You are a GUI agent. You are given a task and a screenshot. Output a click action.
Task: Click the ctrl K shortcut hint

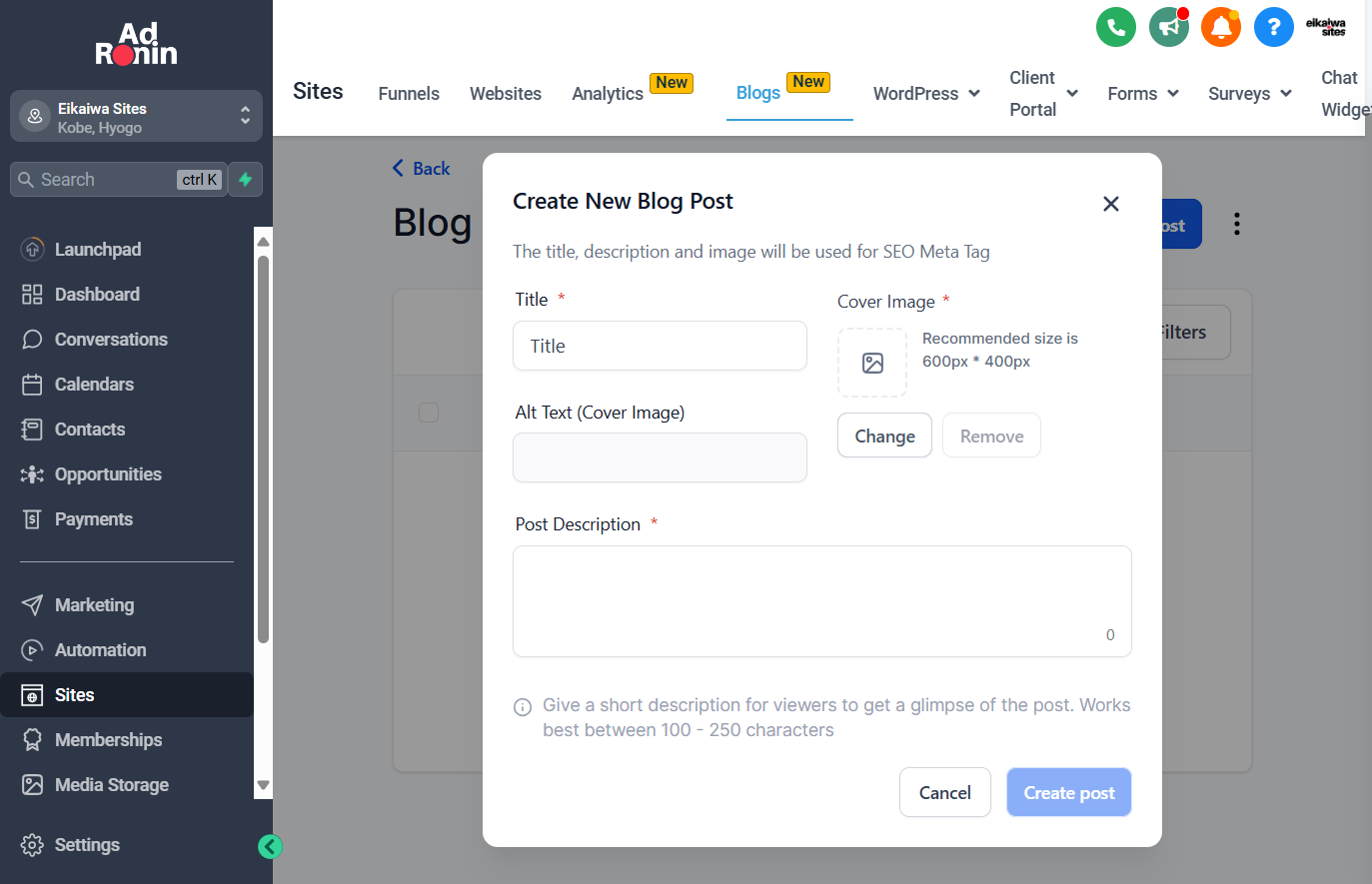point(200,180)
